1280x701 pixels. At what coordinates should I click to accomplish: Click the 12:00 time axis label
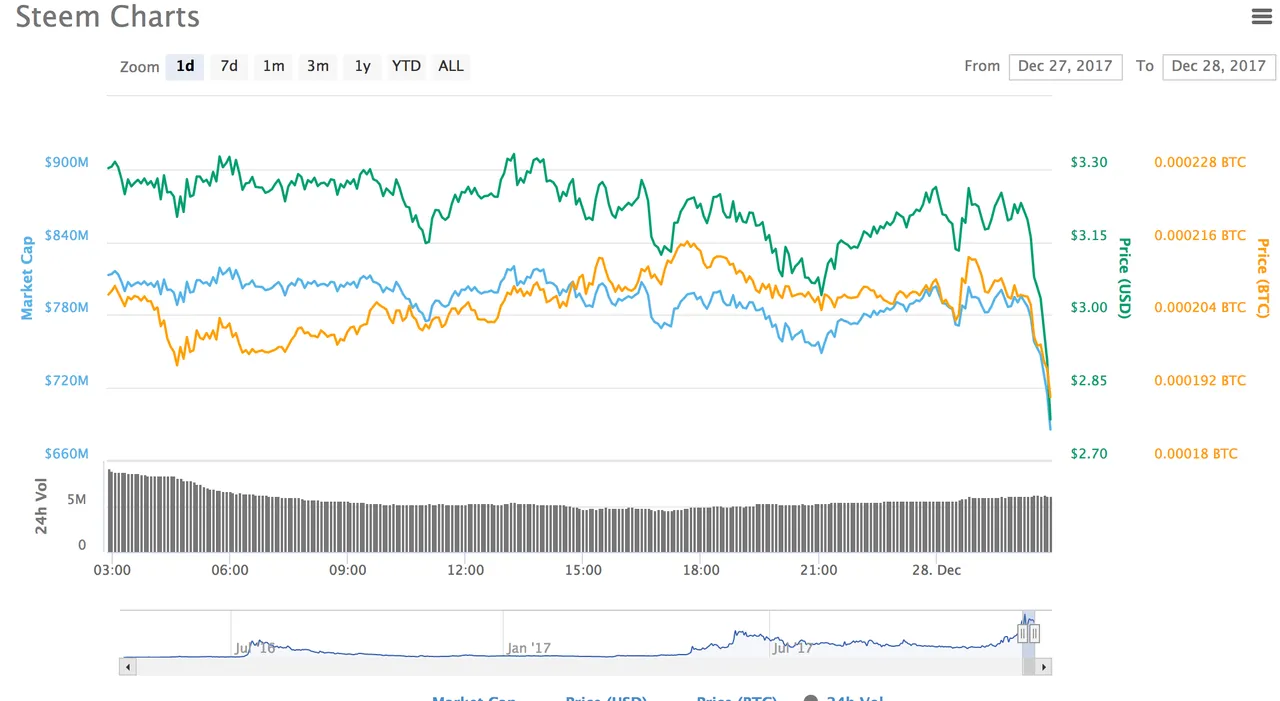(x=466, y=570)
